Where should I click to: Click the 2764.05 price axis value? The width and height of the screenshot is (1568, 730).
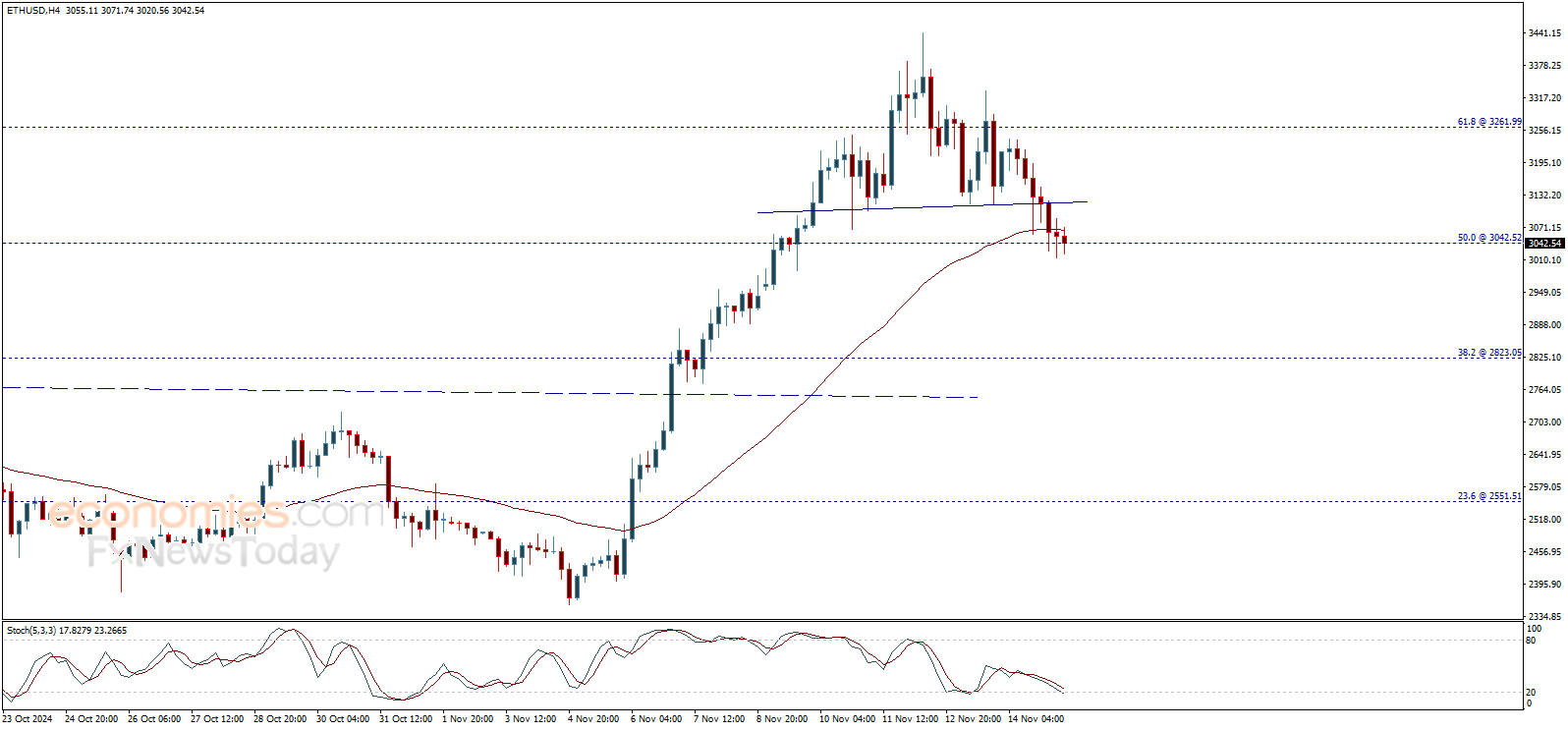point(1544,390)
